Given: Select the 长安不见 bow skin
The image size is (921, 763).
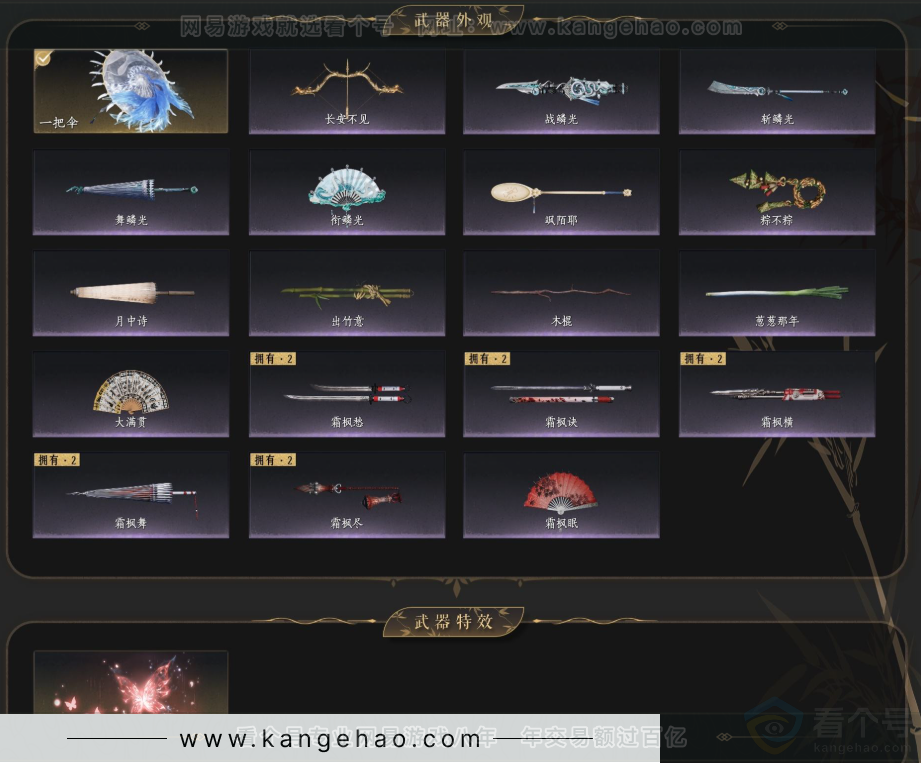Looking at the screenshot, I should [346, 92].
